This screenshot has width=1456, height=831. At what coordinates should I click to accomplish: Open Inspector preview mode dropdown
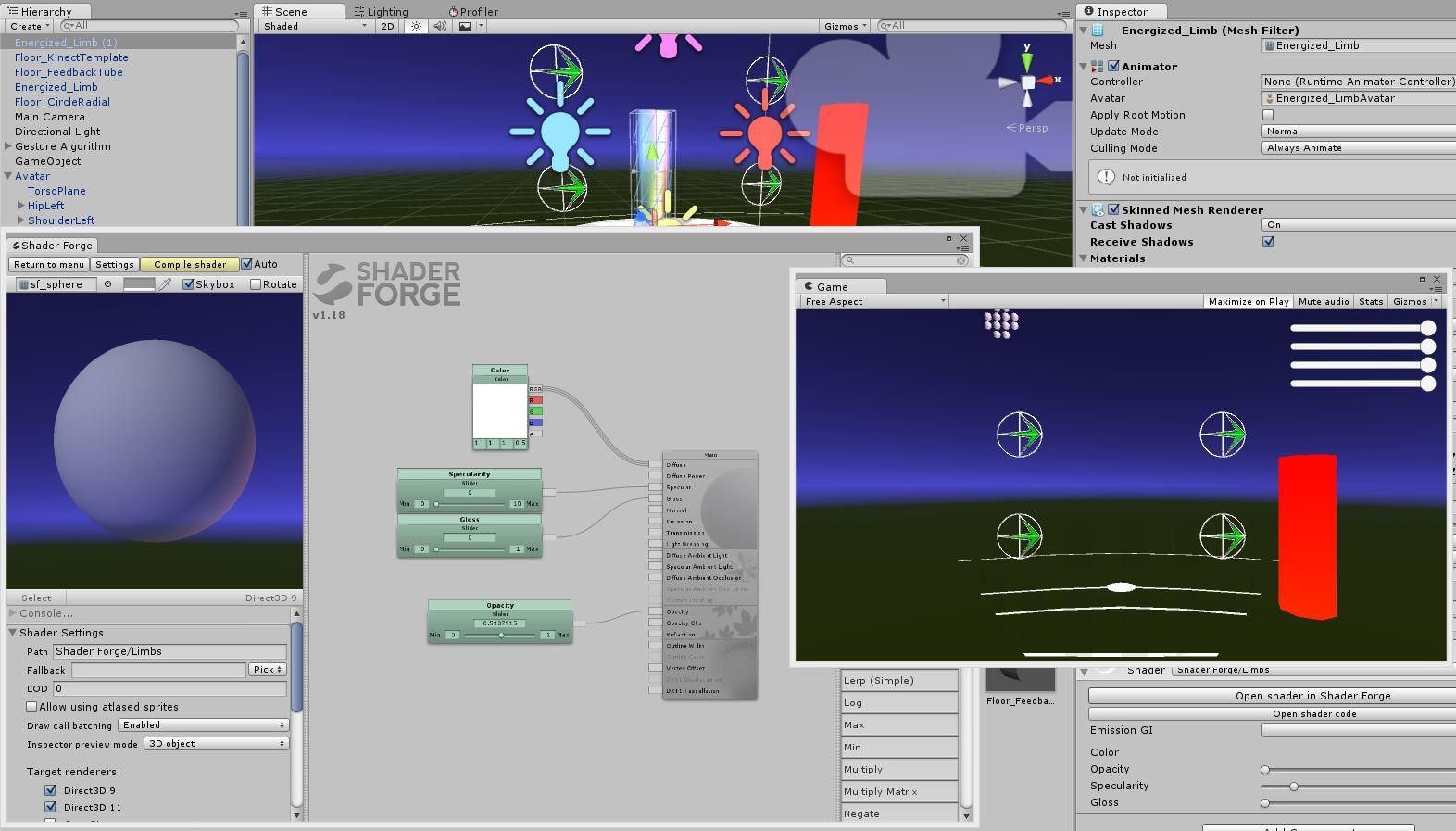coord(217,744)
